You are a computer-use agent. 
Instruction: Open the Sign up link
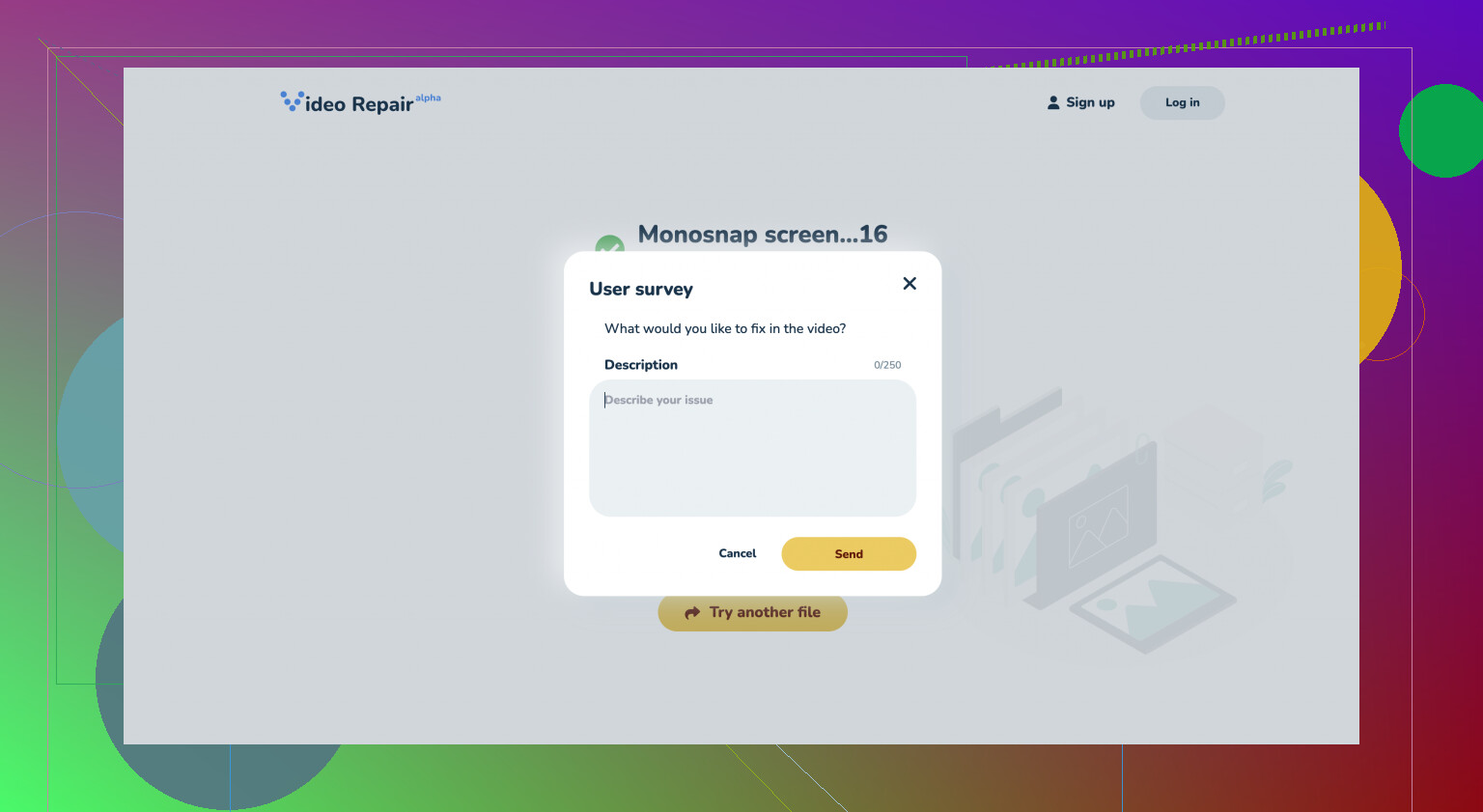click(x=1090, y=103)
